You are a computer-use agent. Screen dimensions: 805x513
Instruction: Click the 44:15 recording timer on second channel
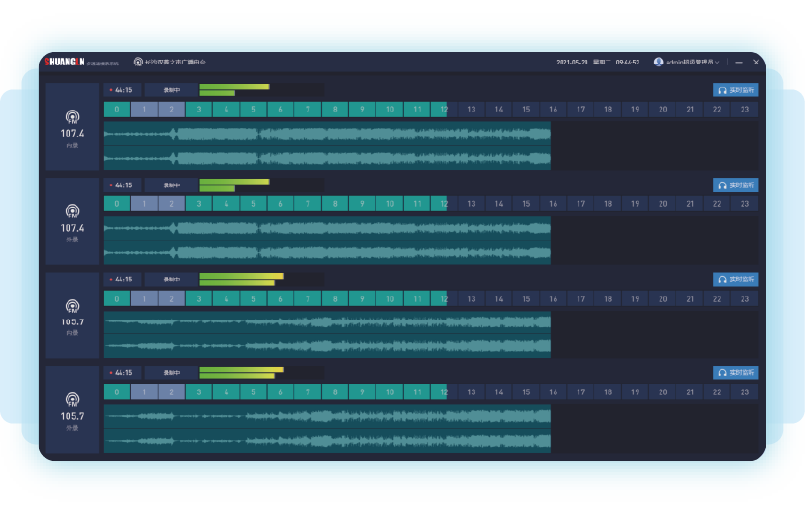pyautogui.click(x=122, y=185)
